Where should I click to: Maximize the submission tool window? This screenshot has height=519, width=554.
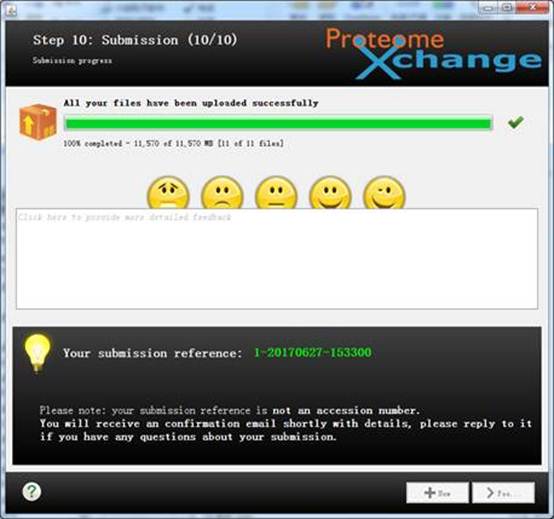coord(508,8)
